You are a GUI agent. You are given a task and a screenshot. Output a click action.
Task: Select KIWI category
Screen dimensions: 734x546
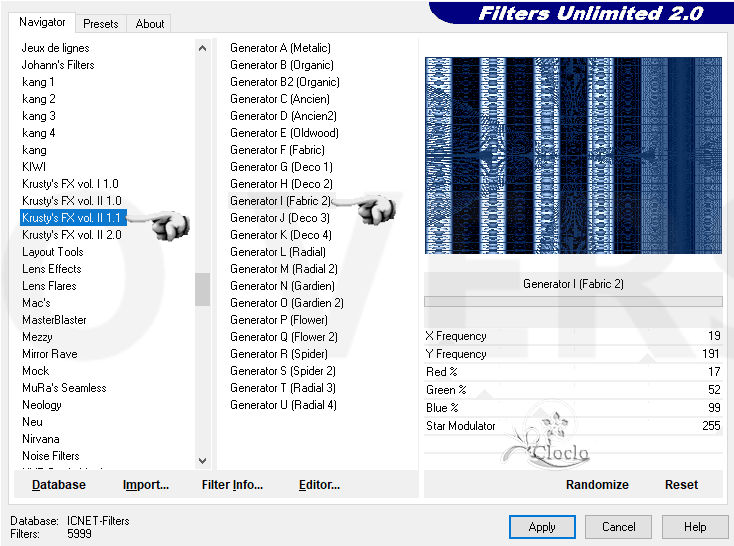click(x=34, y=167)
